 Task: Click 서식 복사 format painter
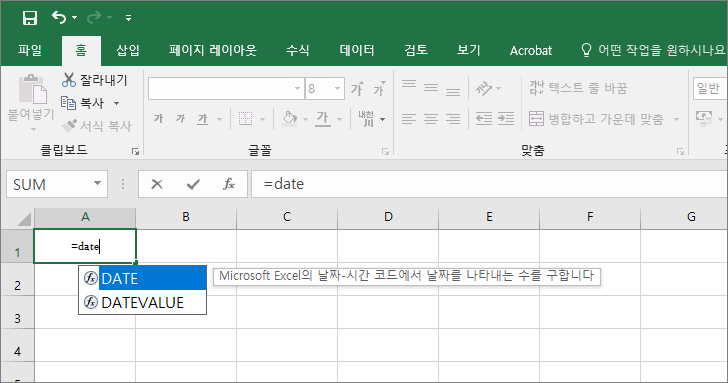(97, 125)
